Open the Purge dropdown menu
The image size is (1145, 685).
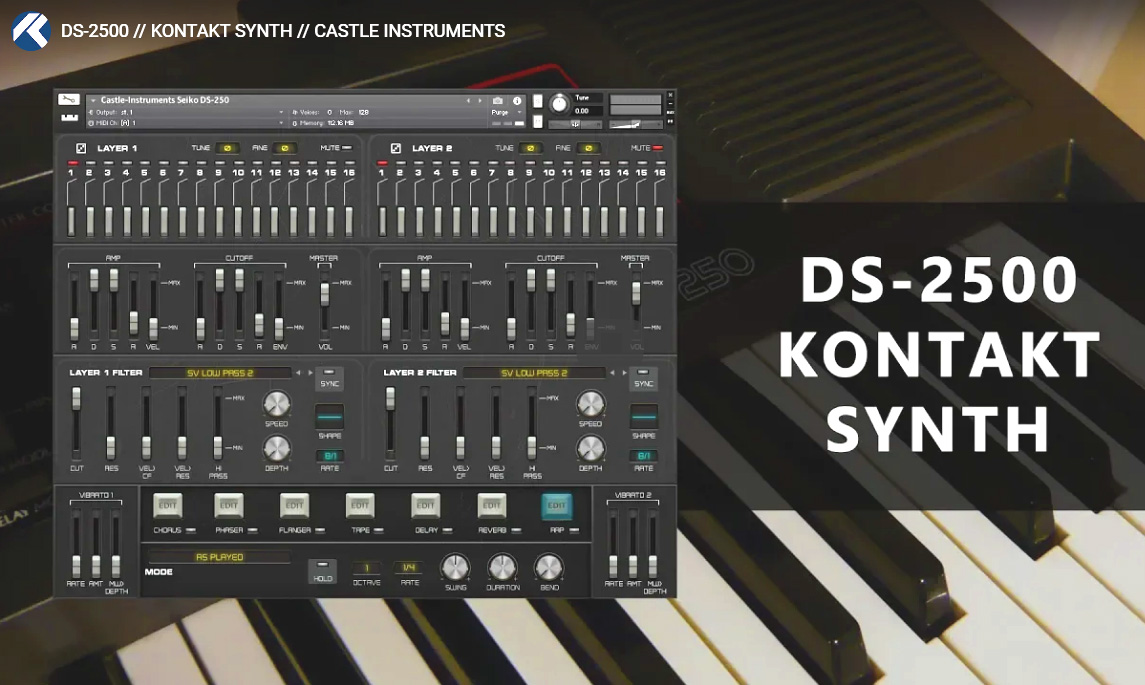pyautogui.click(x=507, y=112)
